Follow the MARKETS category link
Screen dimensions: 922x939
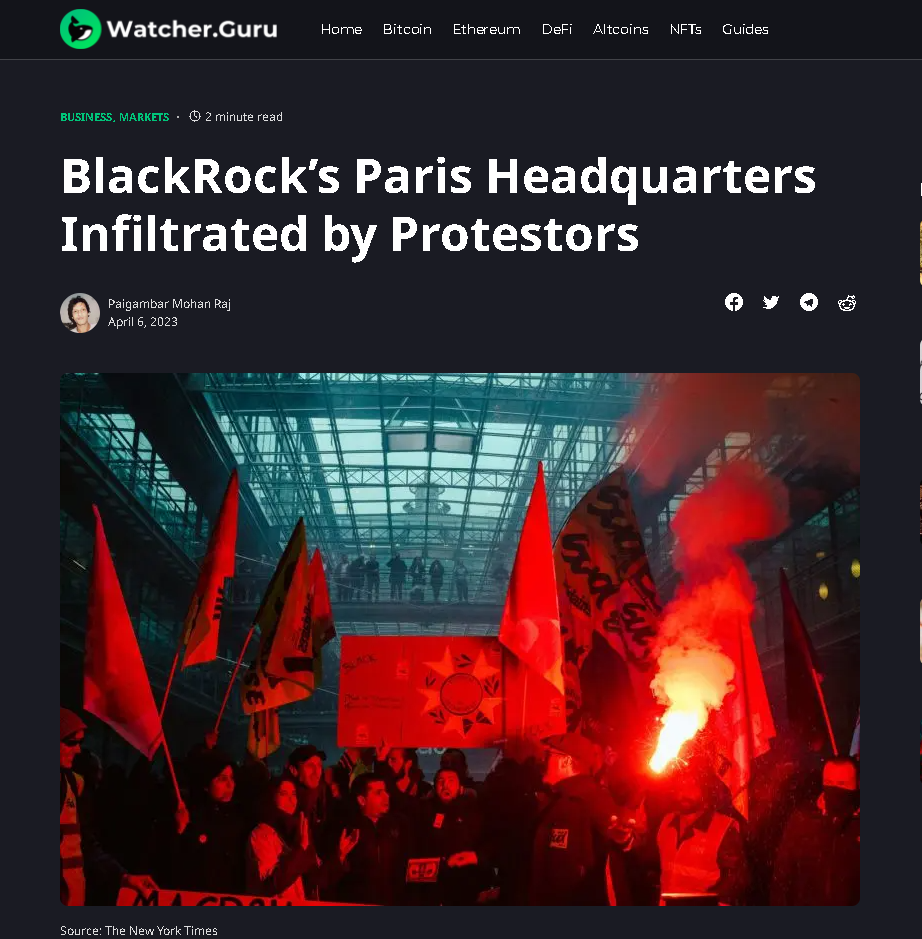pyautogui.click(x=144, y=117)
